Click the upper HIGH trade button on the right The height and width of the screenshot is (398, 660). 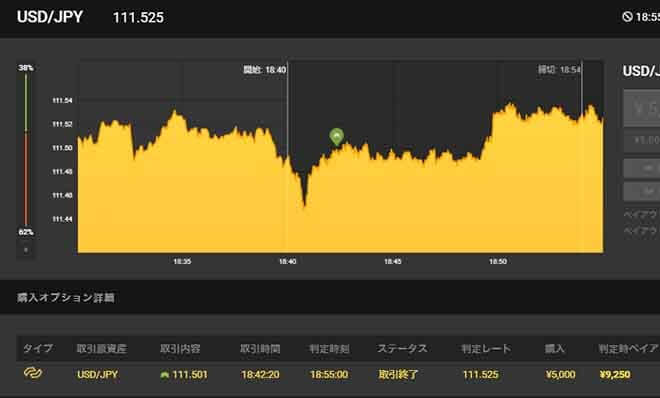coord(641,169)
